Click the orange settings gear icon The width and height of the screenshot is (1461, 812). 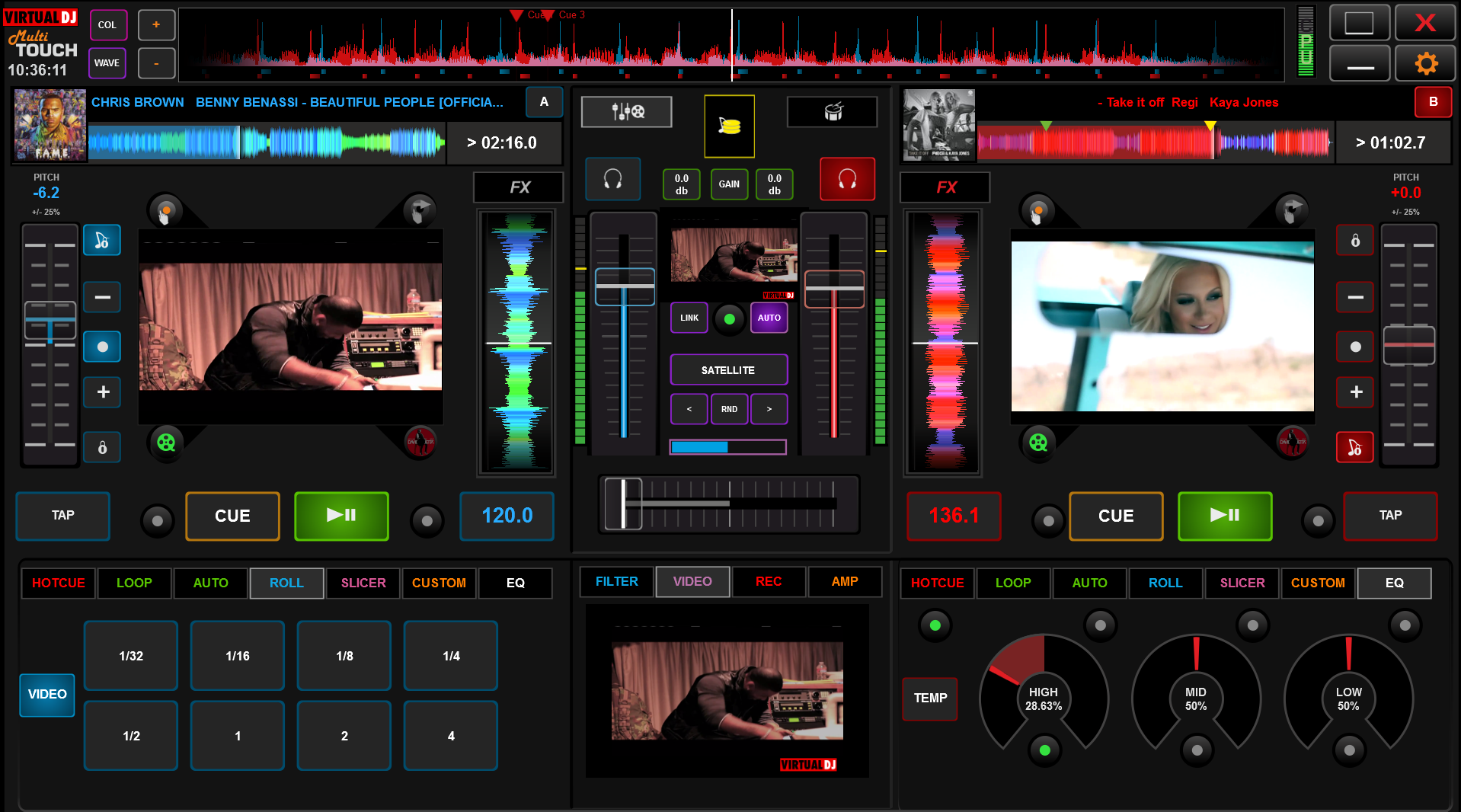[x=1425, y=63]
